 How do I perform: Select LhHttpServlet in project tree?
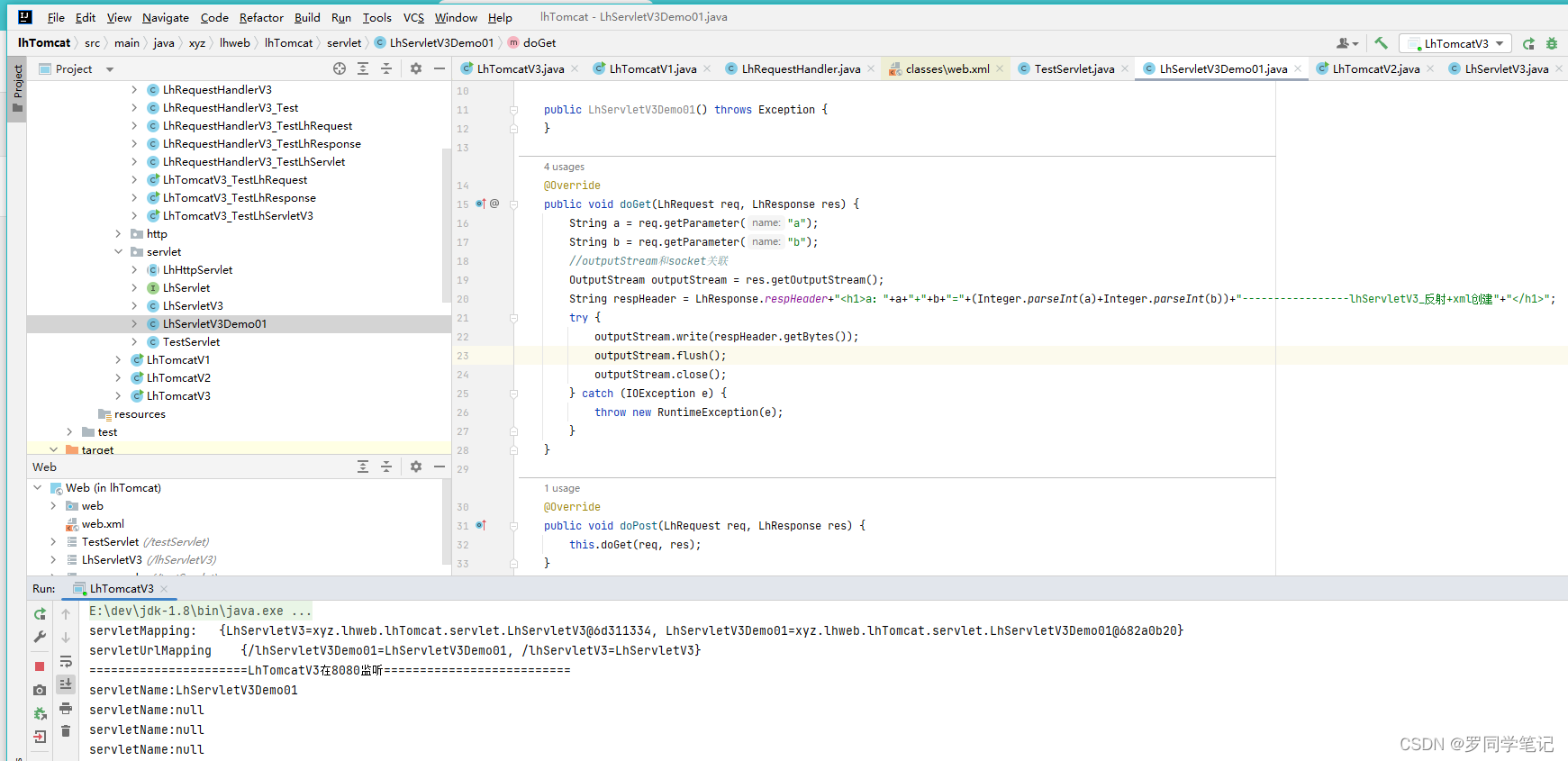(x=197, y=270)
